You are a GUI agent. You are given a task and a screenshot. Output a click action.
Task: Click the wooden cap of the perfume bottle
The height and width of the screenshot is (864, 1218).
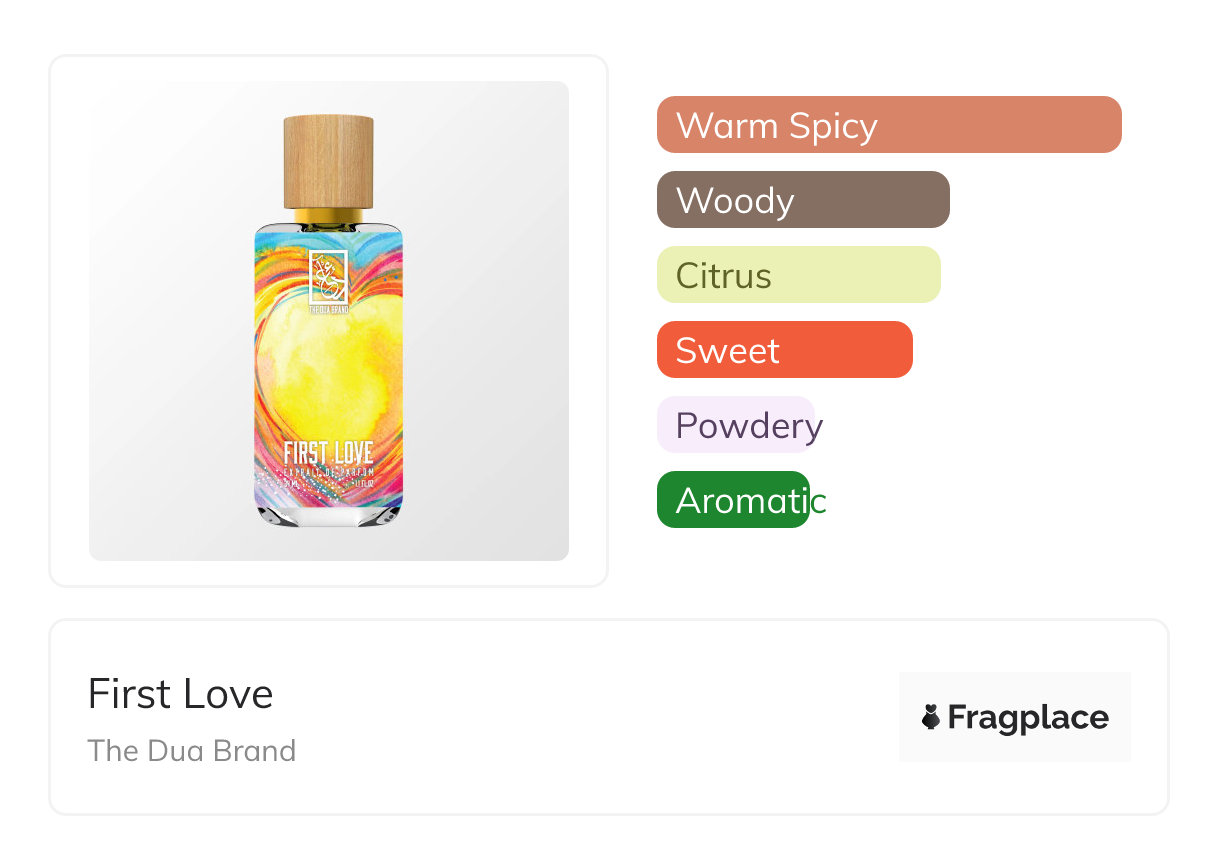(x=328, y=161)
